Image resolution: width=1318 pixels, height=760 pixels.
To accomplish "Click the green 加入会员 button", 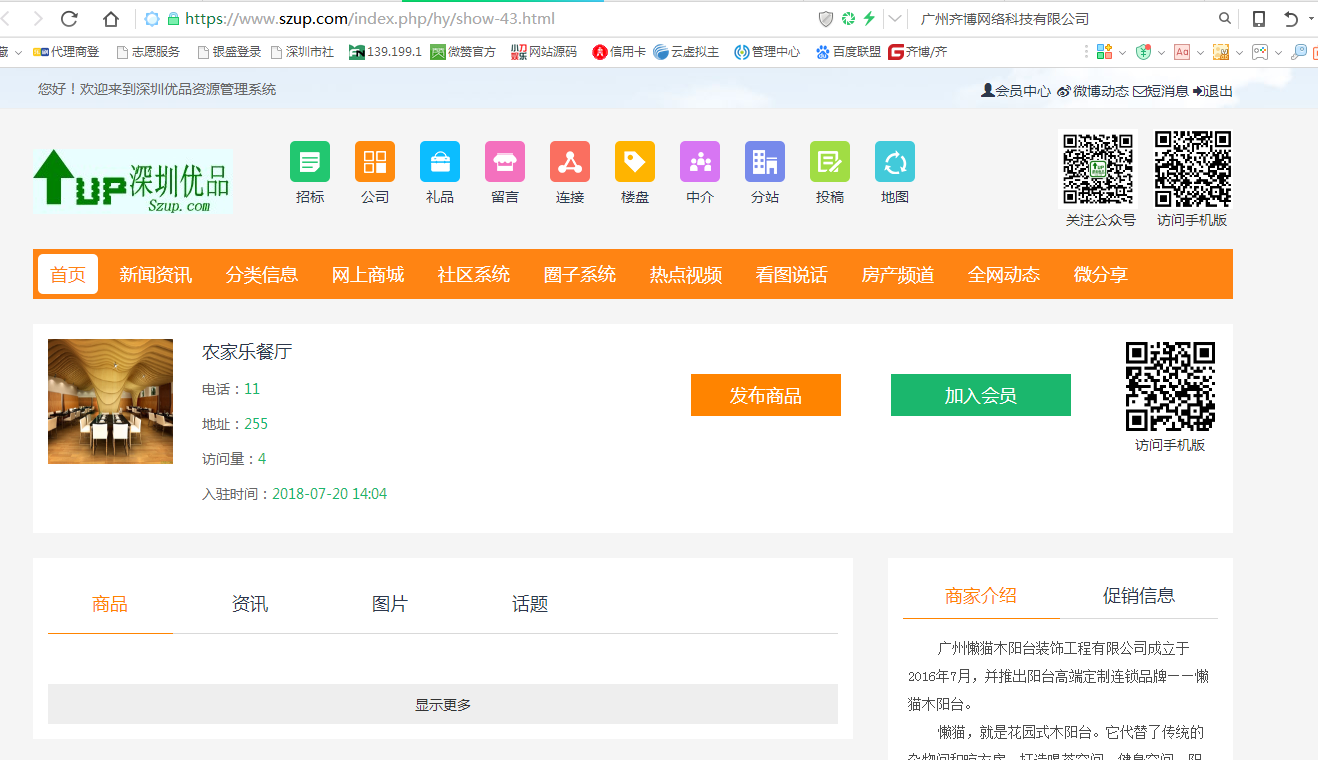I will [x=980, y=395].
